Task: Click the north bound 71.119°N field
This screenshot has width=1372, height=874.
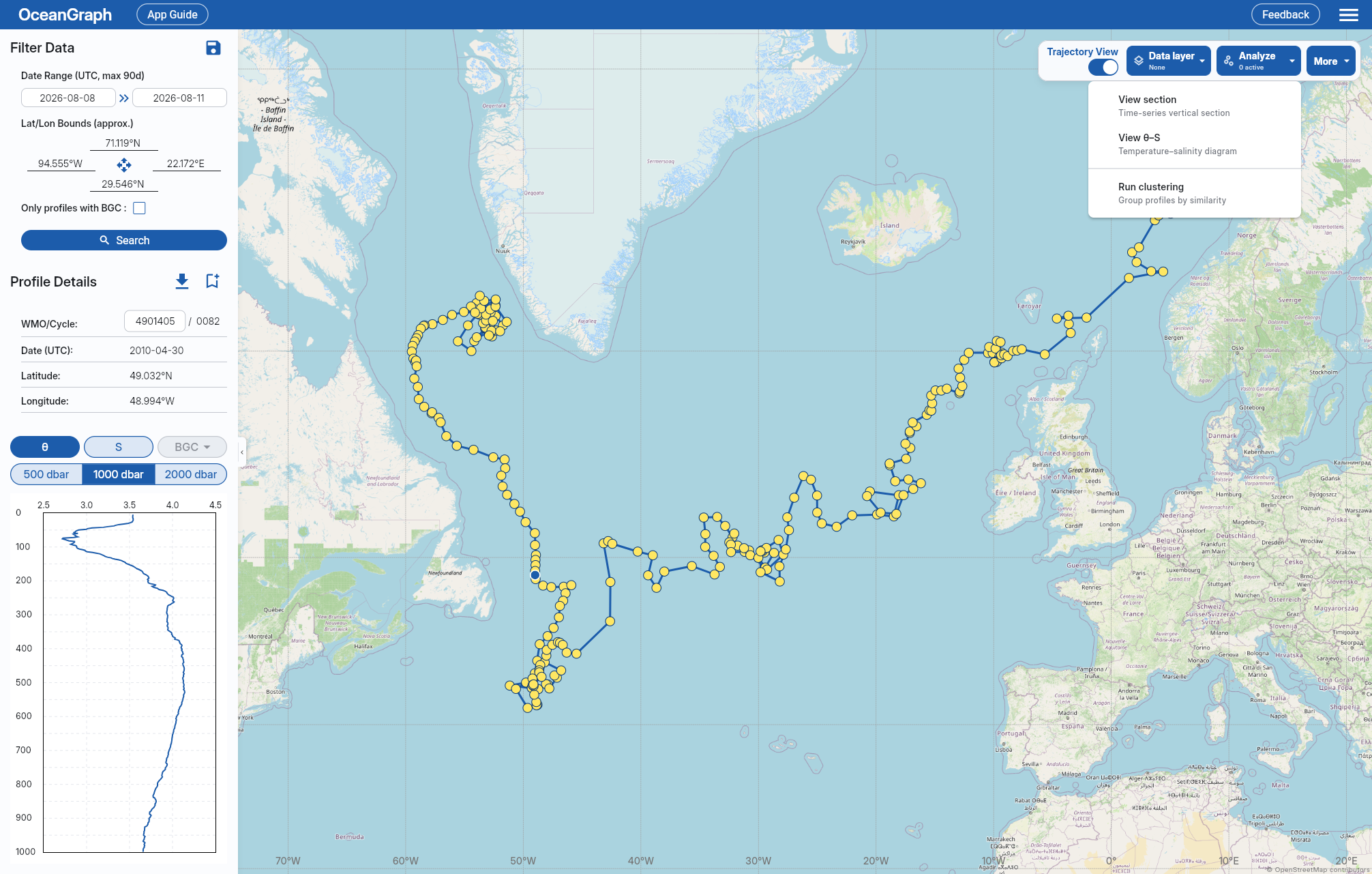Action: 123,143
